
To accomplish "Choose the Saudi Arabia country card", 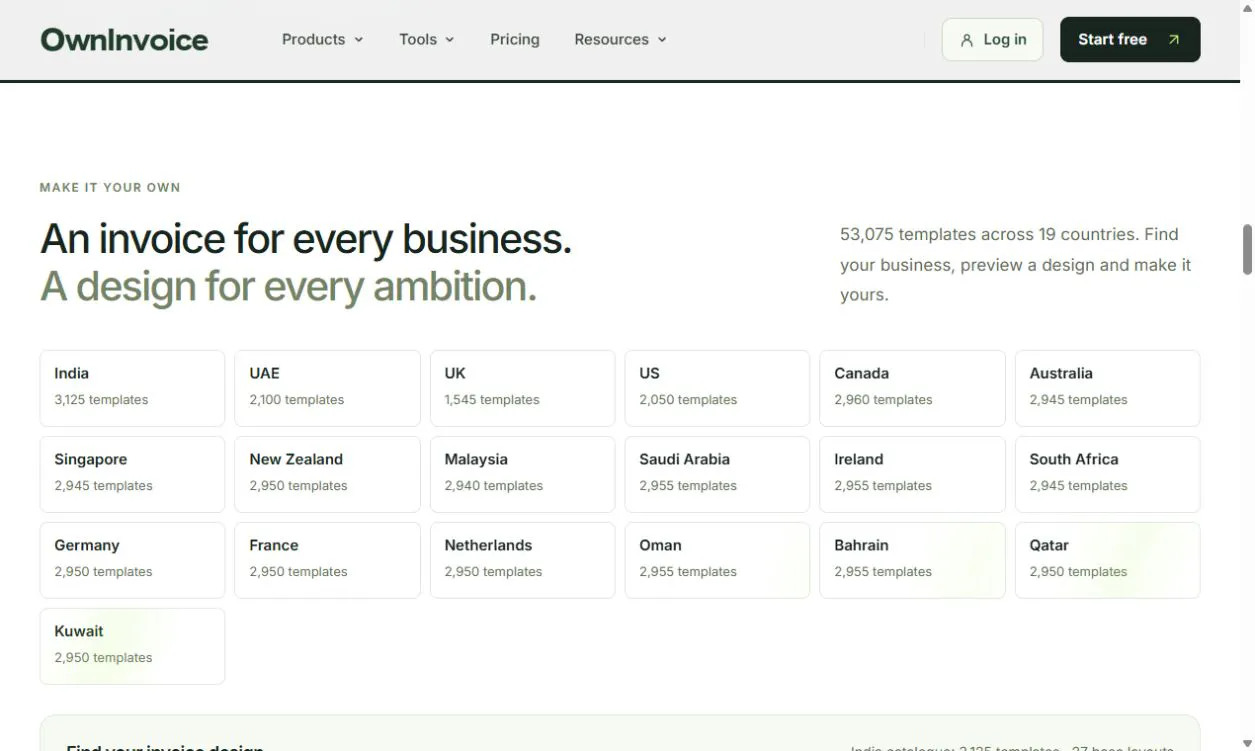I will [718, 474].
